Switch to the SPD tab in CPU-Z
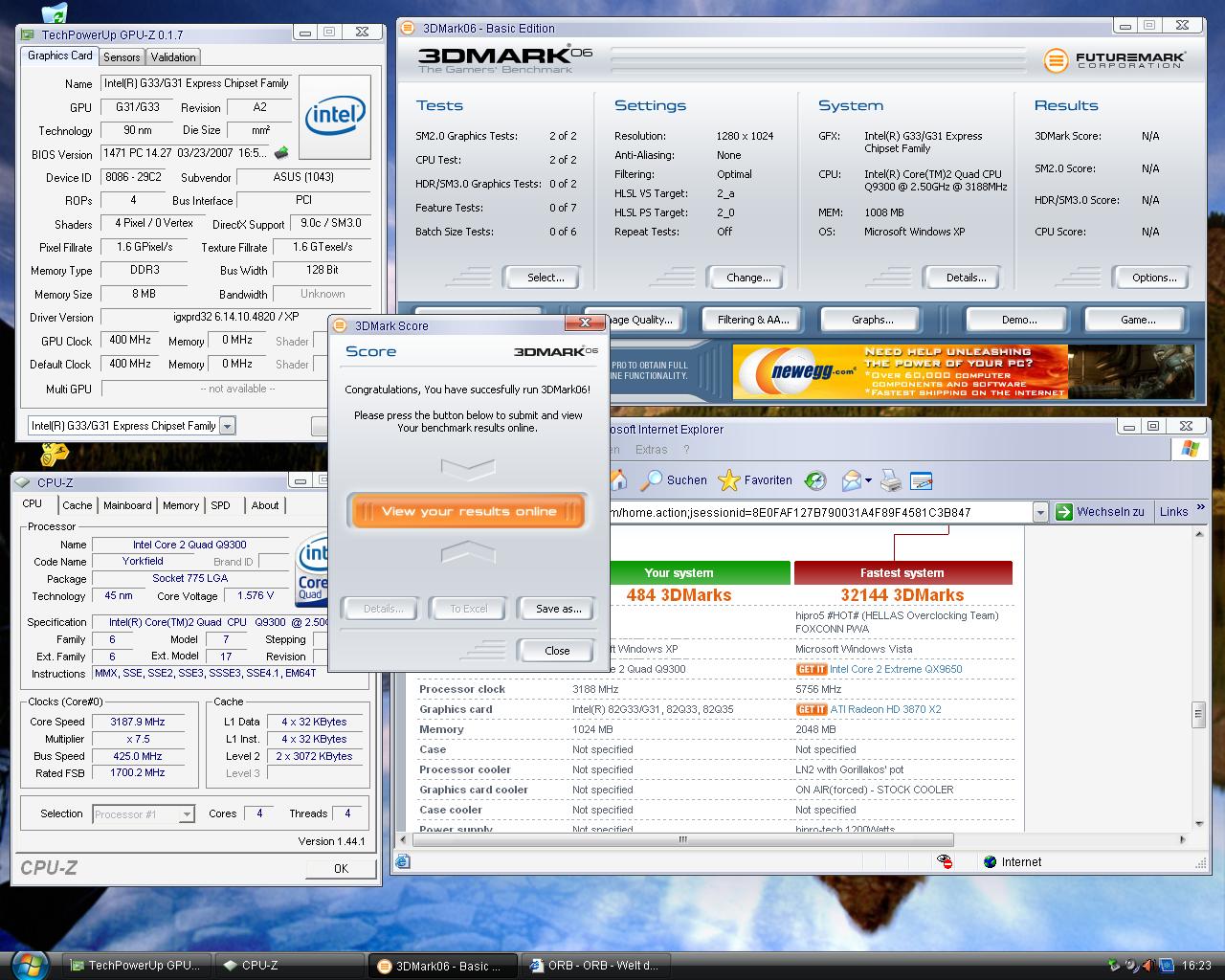 (220, 505)
